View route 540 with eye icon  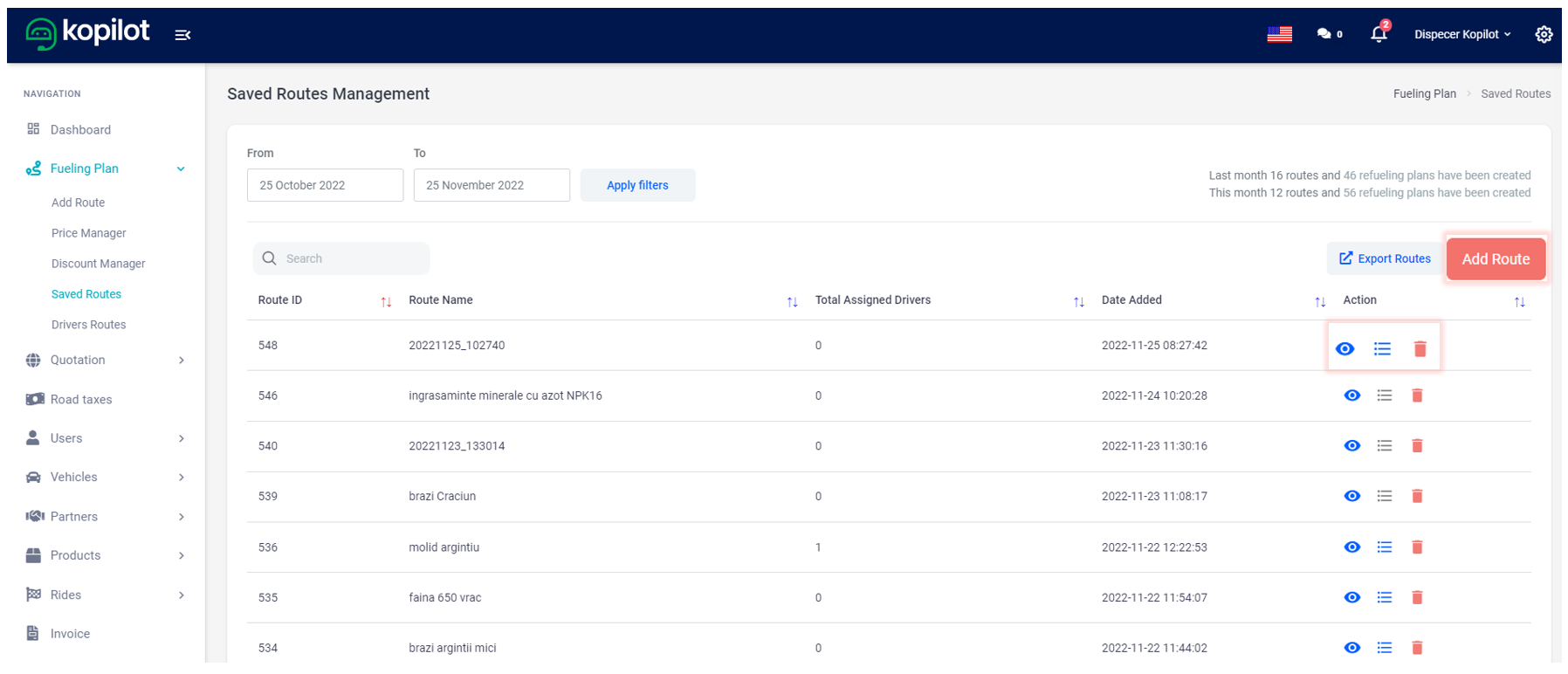(1351, 446)
